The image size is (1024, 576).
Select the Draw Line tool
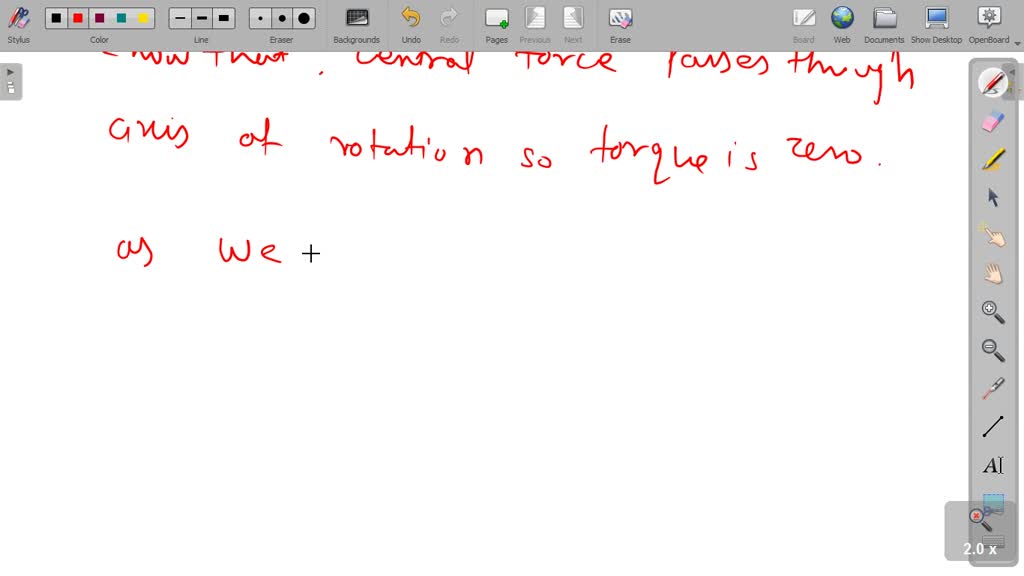tap(993, 426)
